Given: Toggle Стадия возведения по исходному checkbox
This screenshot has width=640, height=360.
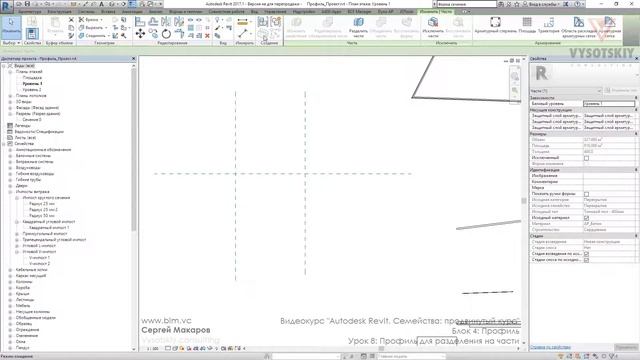Looking at the screenshot, I should (586, 254).
